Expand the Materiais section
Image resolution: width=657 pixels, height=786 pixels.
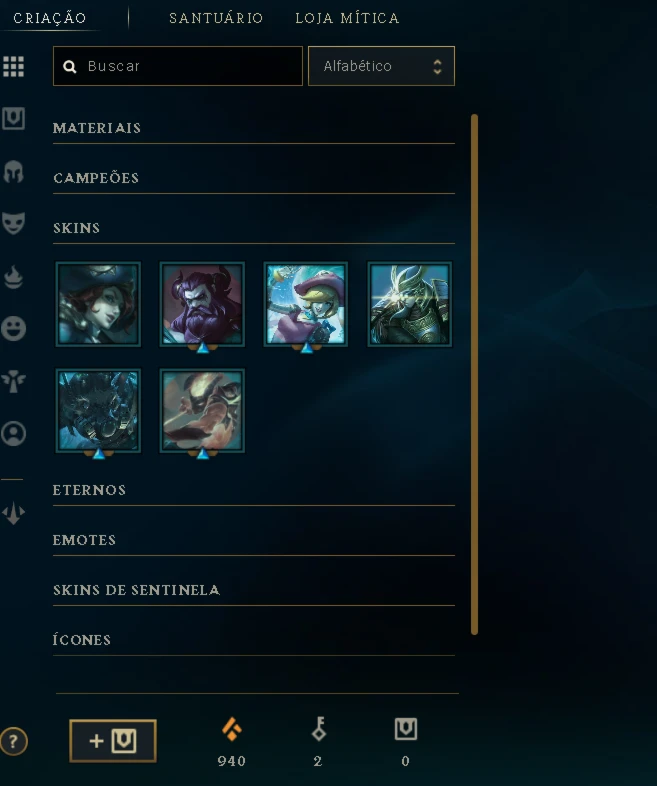(254, 128)
